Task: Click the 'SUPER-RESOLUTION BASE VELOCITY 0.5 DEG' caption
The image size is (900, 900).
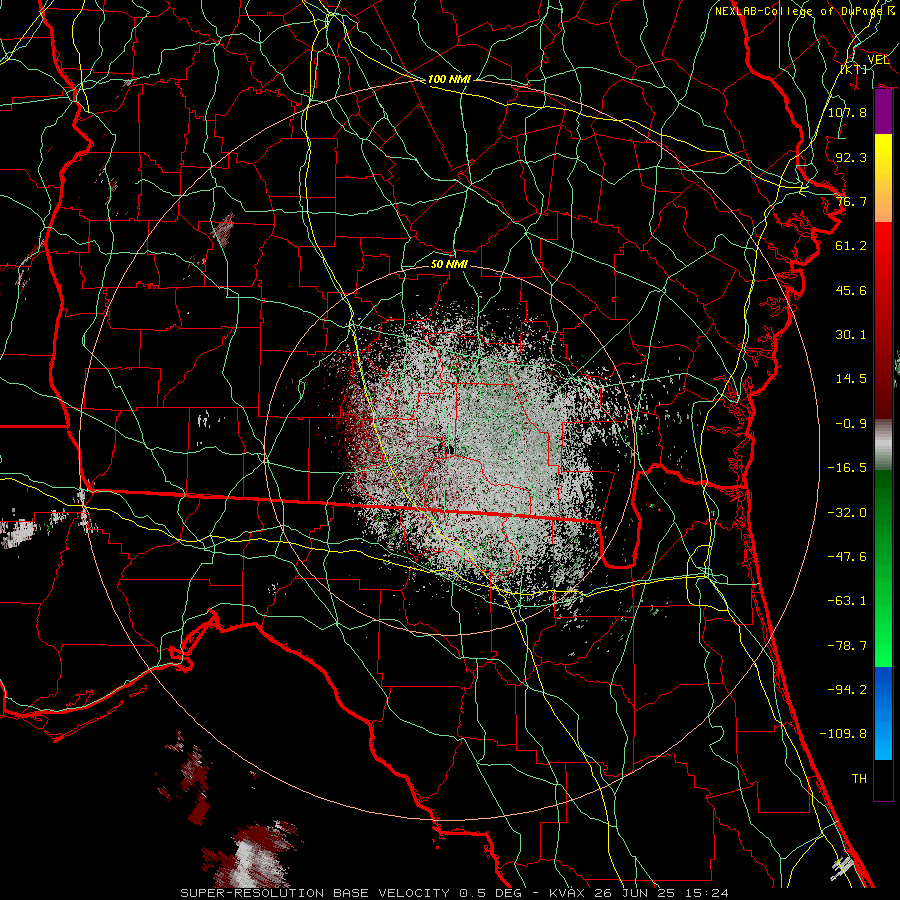Action: [x=355, y=893]
